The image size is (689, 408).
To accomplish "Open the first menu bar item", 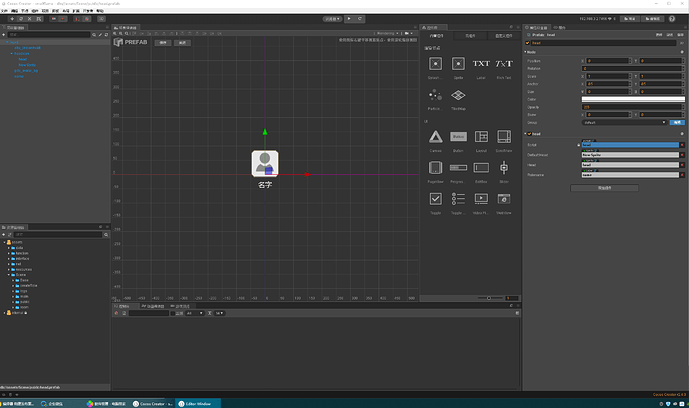I will pos(4,11).
